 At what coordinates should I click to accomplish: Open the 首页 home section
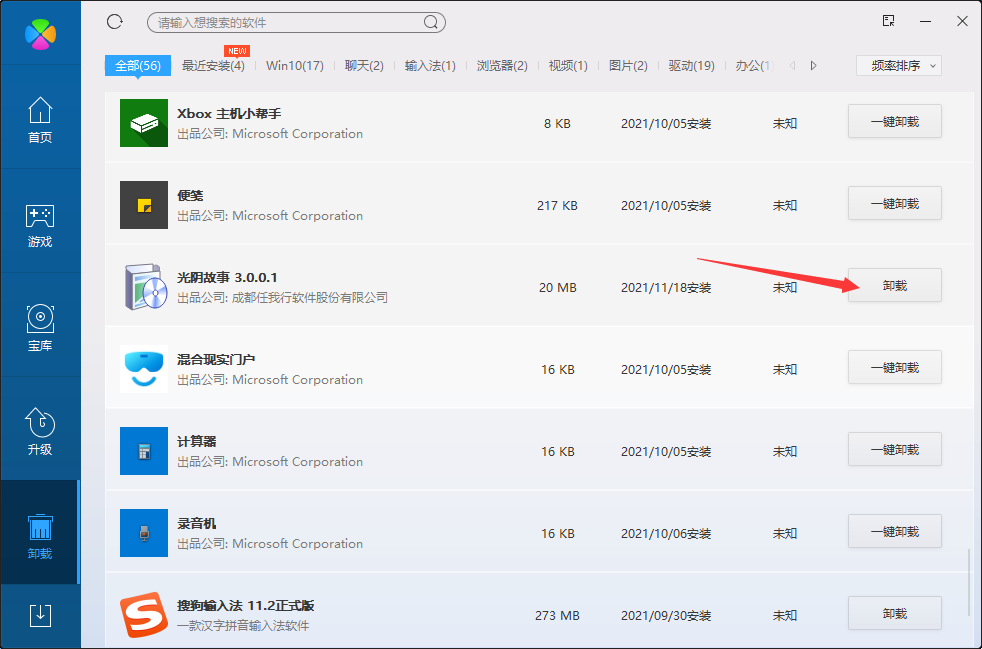click(x=40, y=120)
